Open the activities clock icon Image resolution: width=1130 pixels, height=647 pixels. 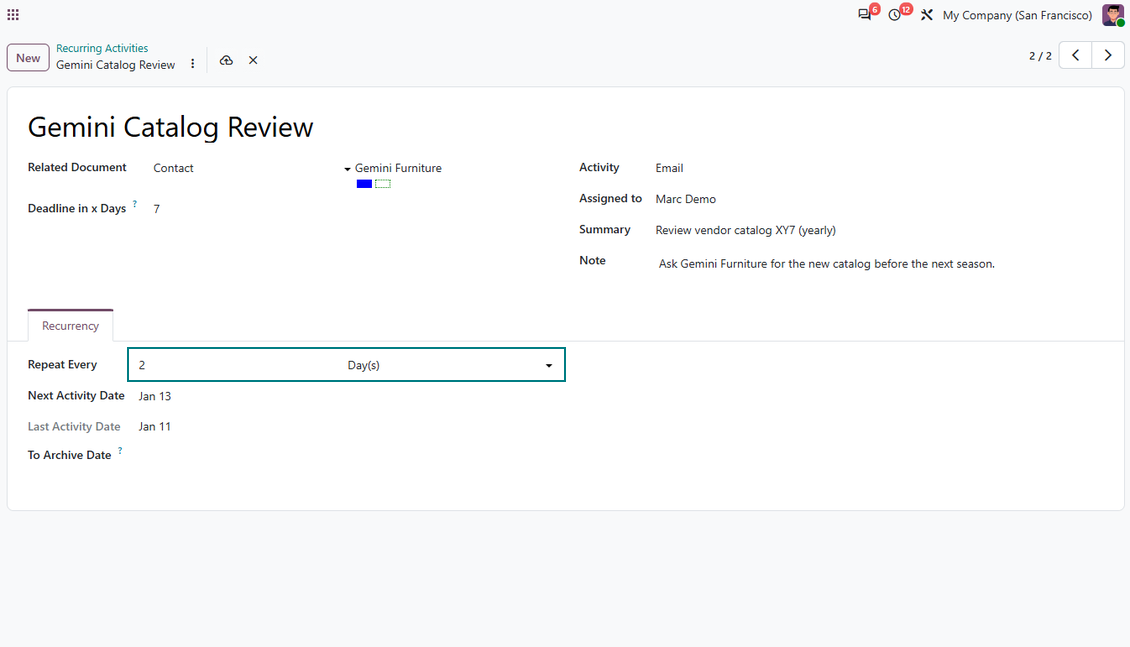(x=895, y=14)
